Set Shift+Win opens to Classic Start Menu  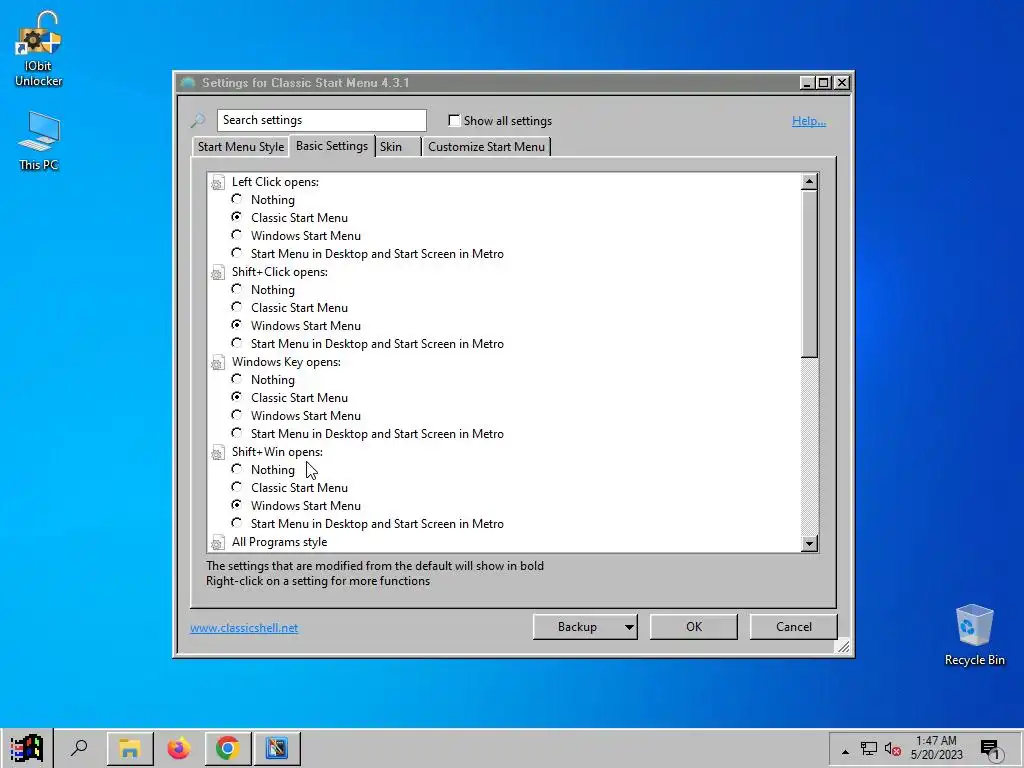click(236, 487)
